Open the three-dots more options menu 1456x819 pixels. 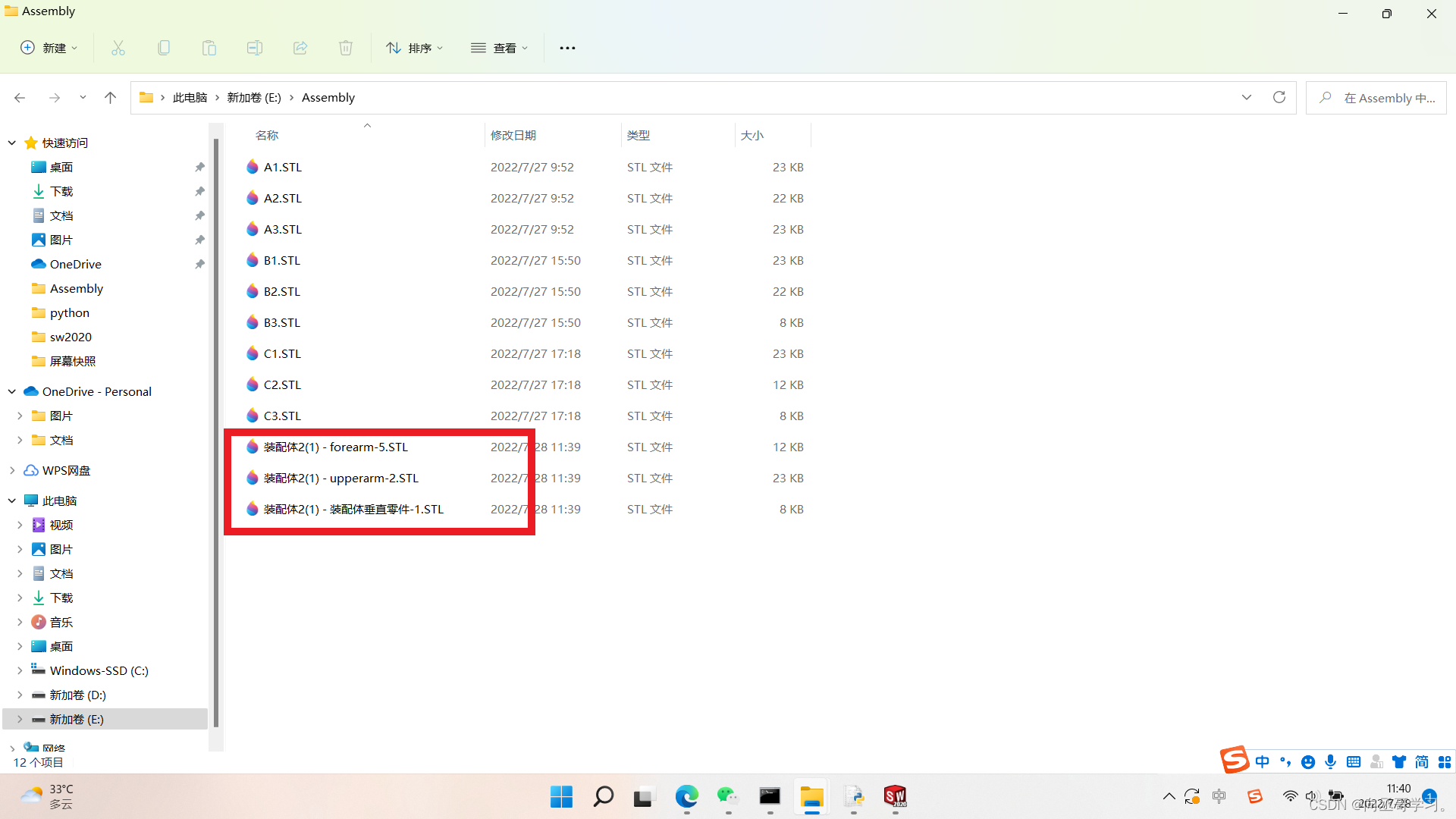pos(567,48)
